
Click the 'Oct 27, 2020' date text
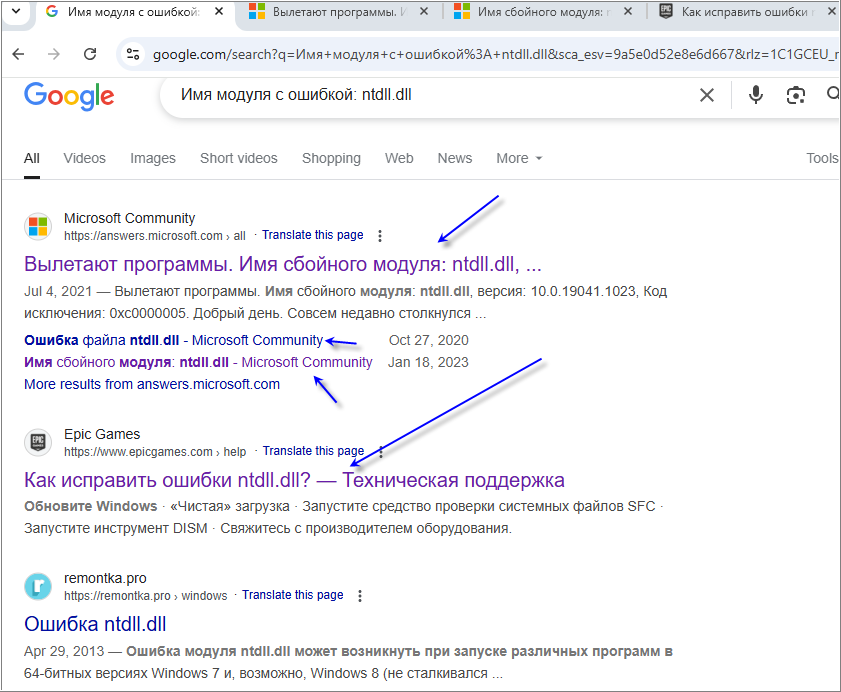(x=429, y=341)
